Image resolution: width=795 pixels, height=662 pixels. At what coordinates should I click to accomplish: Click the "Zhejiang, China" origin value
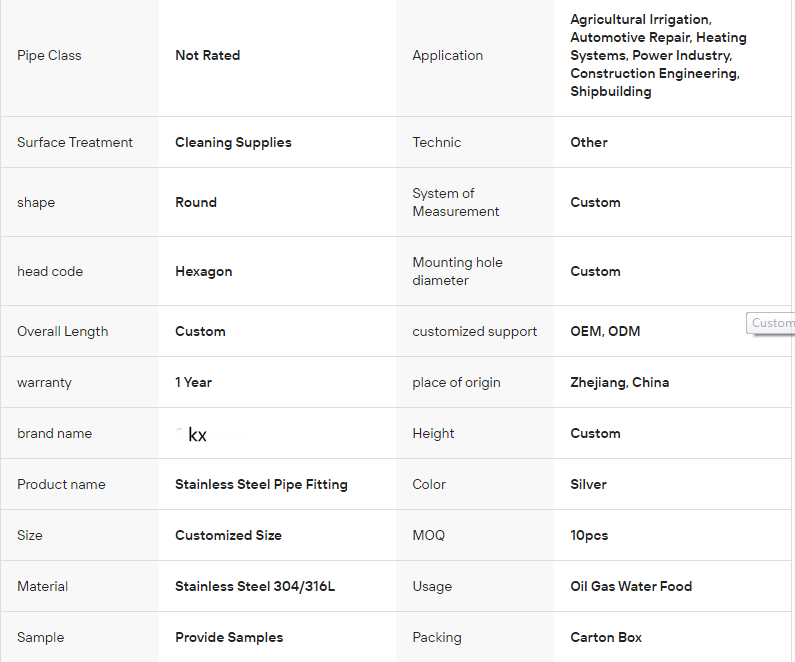coord(619,383)
